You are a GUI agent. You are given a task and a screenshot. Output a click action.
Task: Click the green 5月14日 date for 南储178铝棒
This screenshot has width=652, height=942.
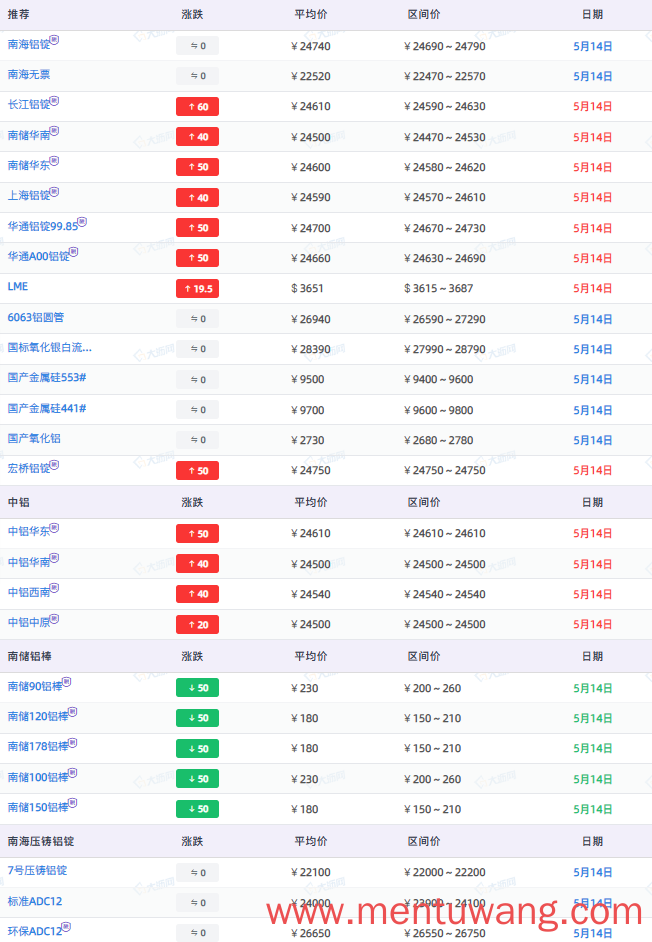point(593,749)
